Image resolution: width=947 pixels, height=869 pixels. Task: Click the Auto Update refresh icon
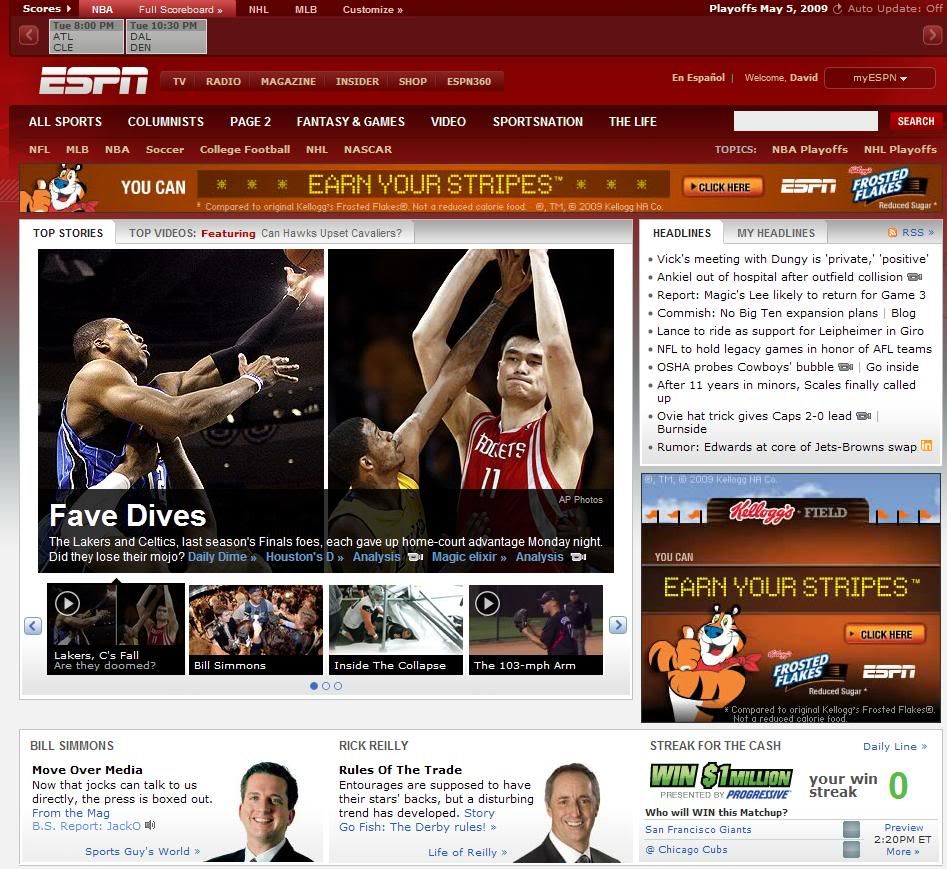[x=837, y=9]
